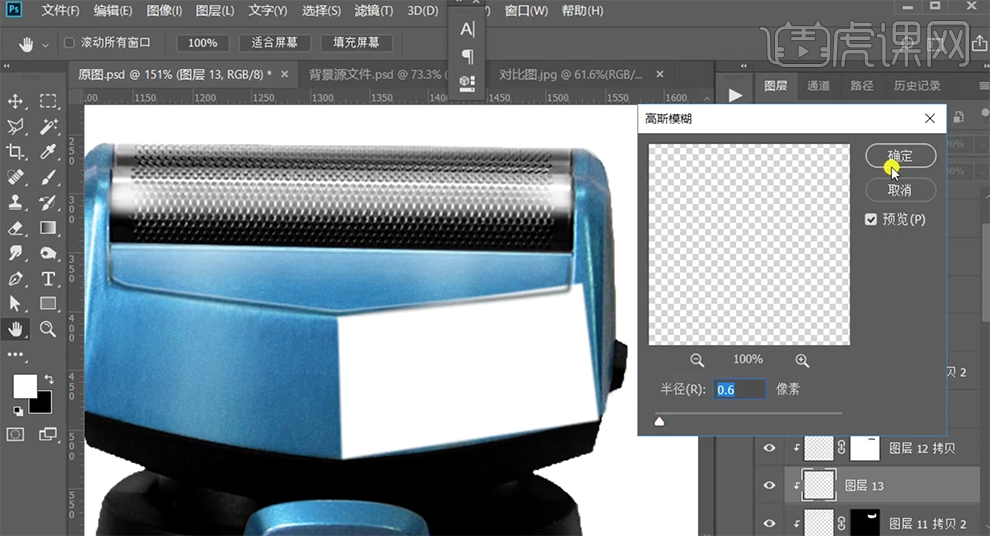Image resolution: width=990 pixels, height=536 pixels.
Task: Click 取消 to cancel Gaussian Blur
Action: [x=900, y=190]
